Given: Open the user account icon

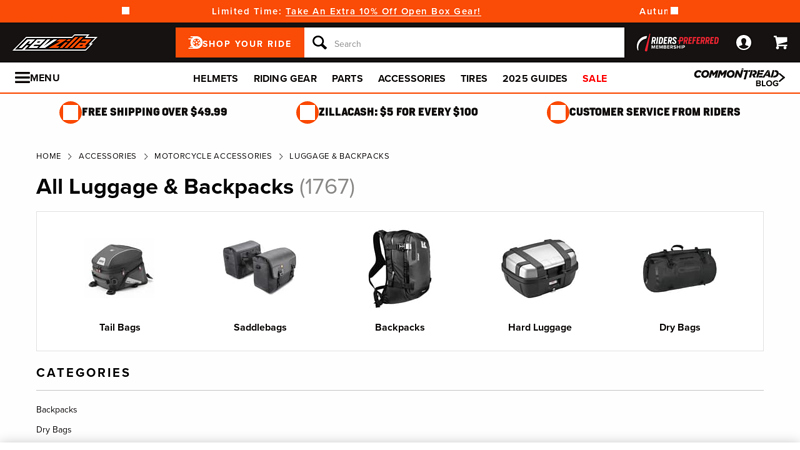Looking at the screenshot, I should (743, 42).
